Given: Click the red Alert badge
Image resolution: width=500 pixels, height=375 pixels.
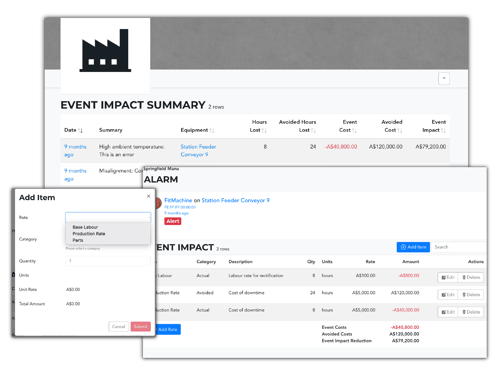Looking at the screenshot, I should [173, 221].
